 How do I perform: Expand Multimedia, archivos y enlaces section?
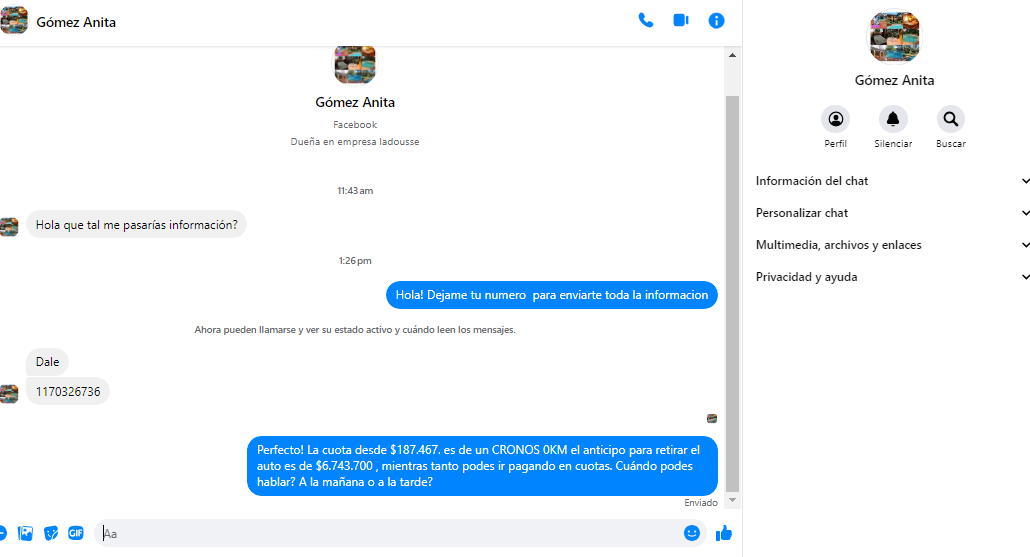coord(892,245)
